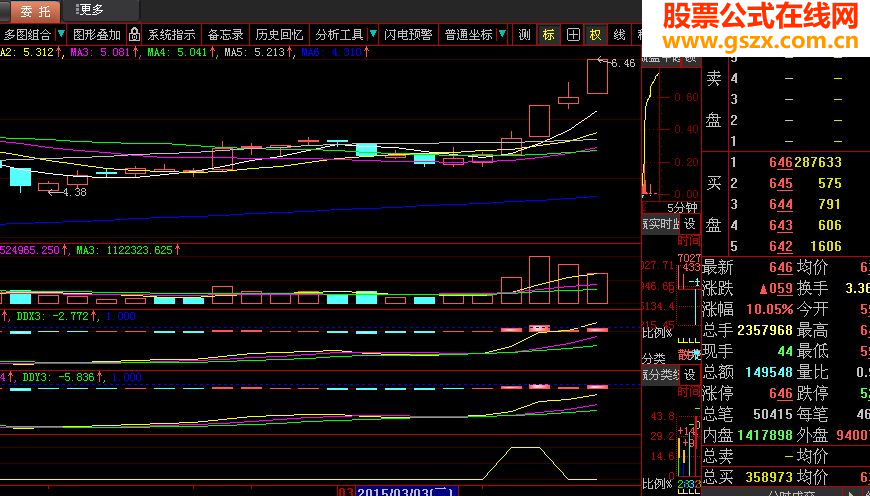Click the 现手 44 value

tap(785, 351)
